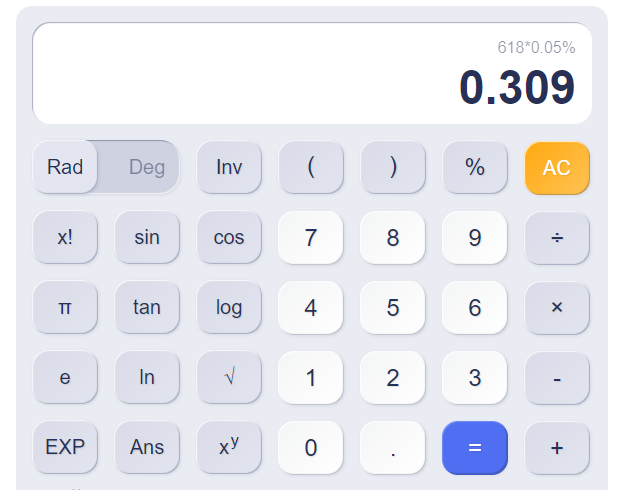The image size is (621, 490).
Task: Click the x to the y power key
Action: (229, 447)
